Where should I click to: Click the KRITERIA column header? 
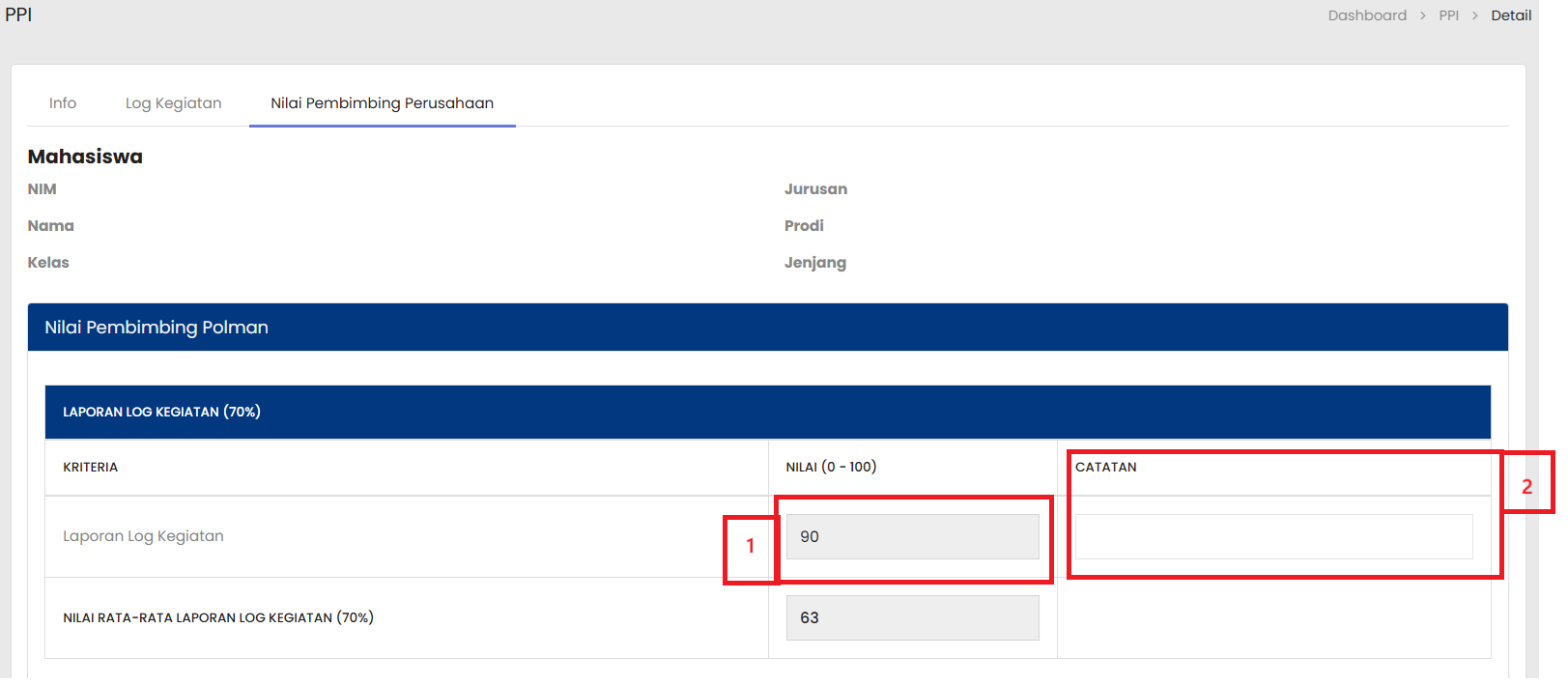coord(91,468)
